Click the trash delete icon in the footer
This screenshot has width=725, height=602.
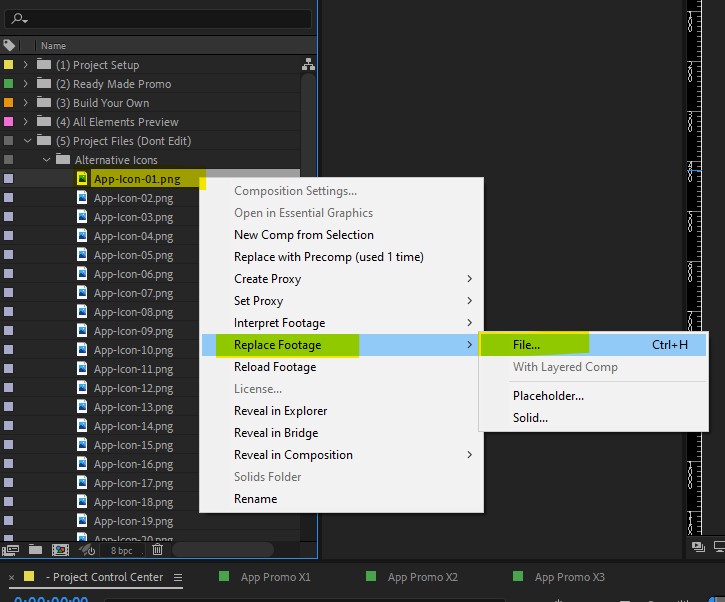coord(157,549)
